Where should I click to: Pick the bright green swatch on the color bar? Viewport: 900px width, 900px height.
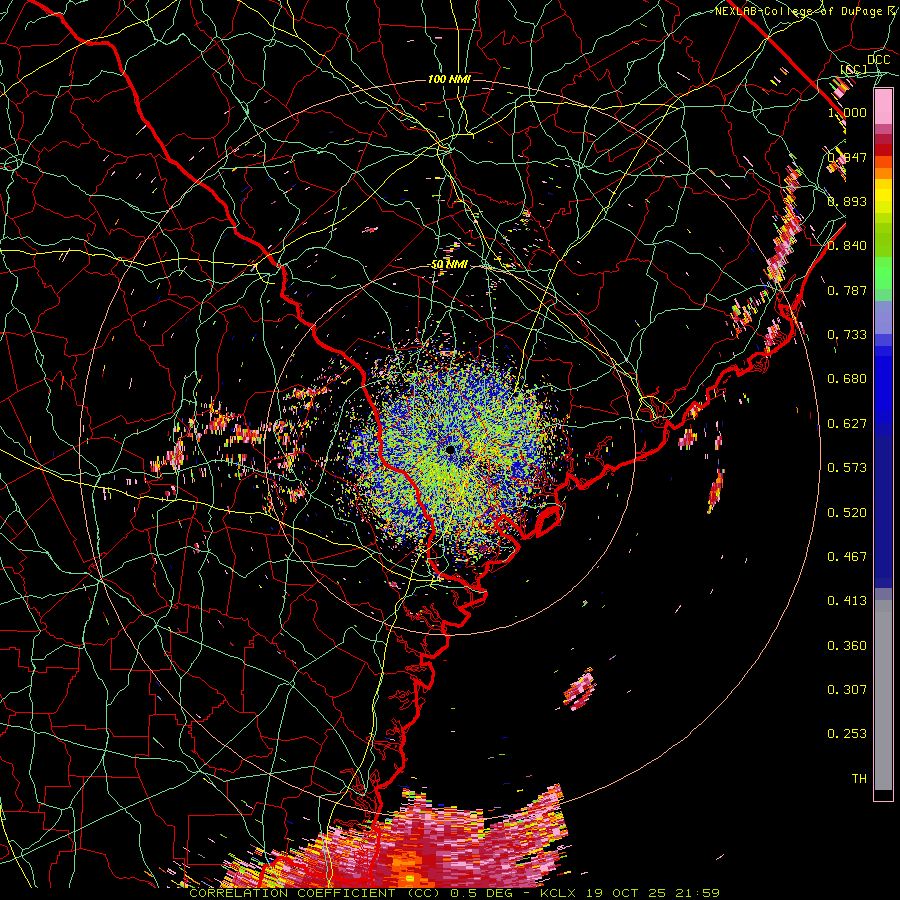tap(883, 274)
